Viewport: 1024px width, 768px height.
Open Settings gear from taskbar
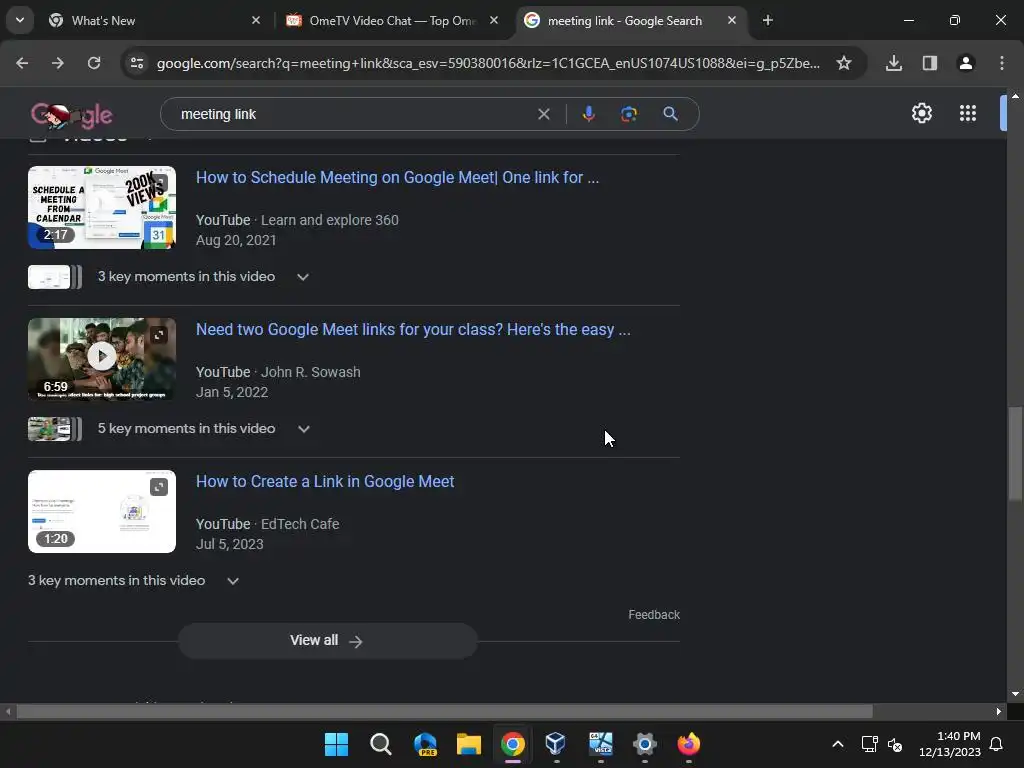click(x=645, y=744)
